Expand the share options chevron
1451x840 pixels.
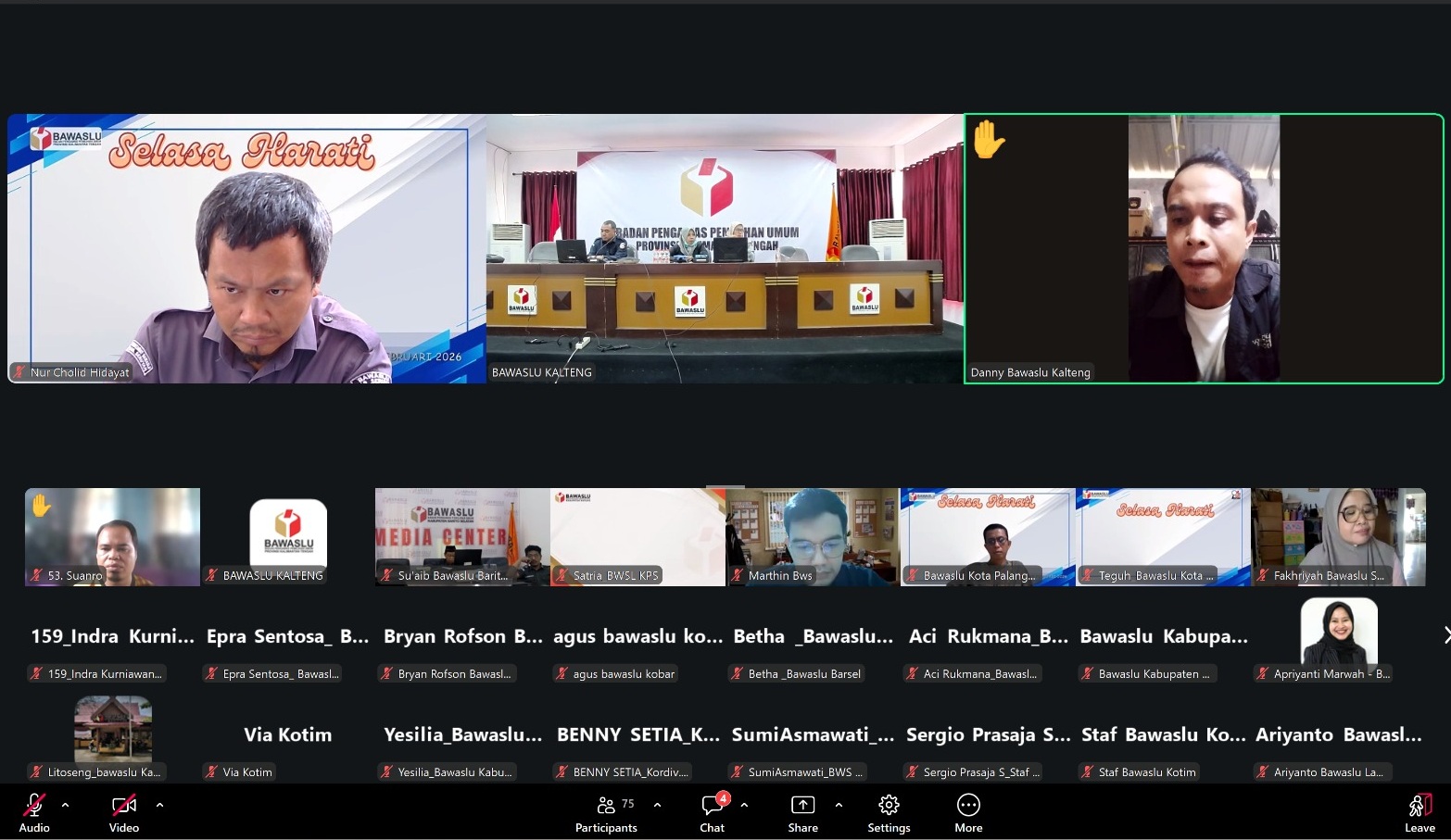[x=839, y=805]
